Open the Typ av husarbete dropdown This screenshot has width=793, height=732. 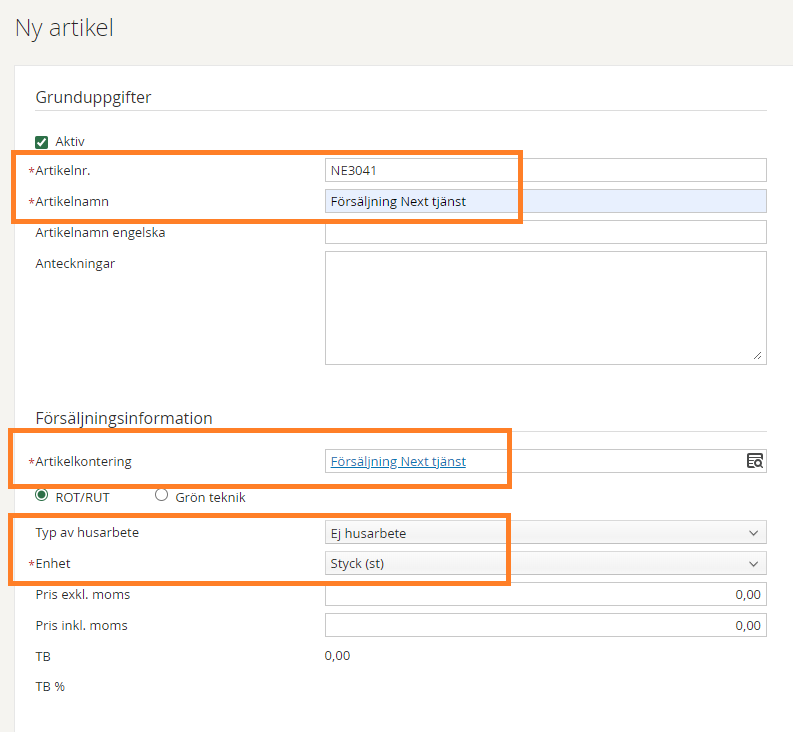coord(546,533)
